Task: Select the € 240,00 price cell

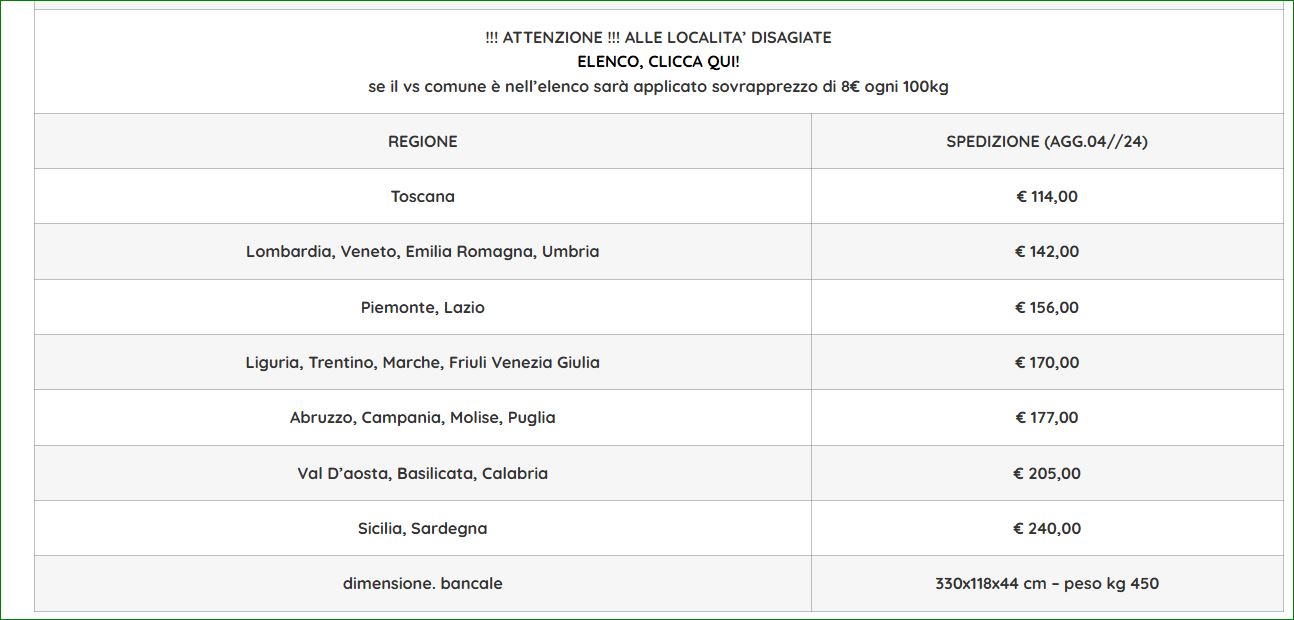Action: point(1047,528)
